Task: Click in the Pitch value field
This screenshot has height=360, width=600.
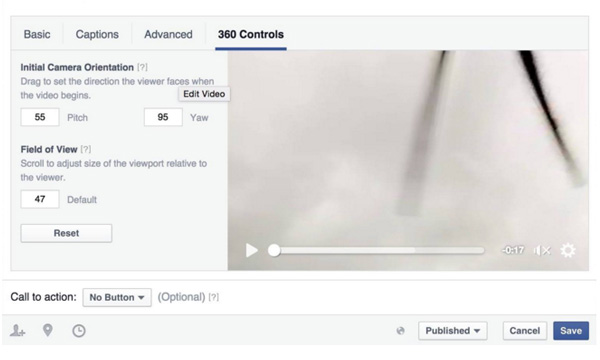Action: pyautogui.click(x=40, y=117)
